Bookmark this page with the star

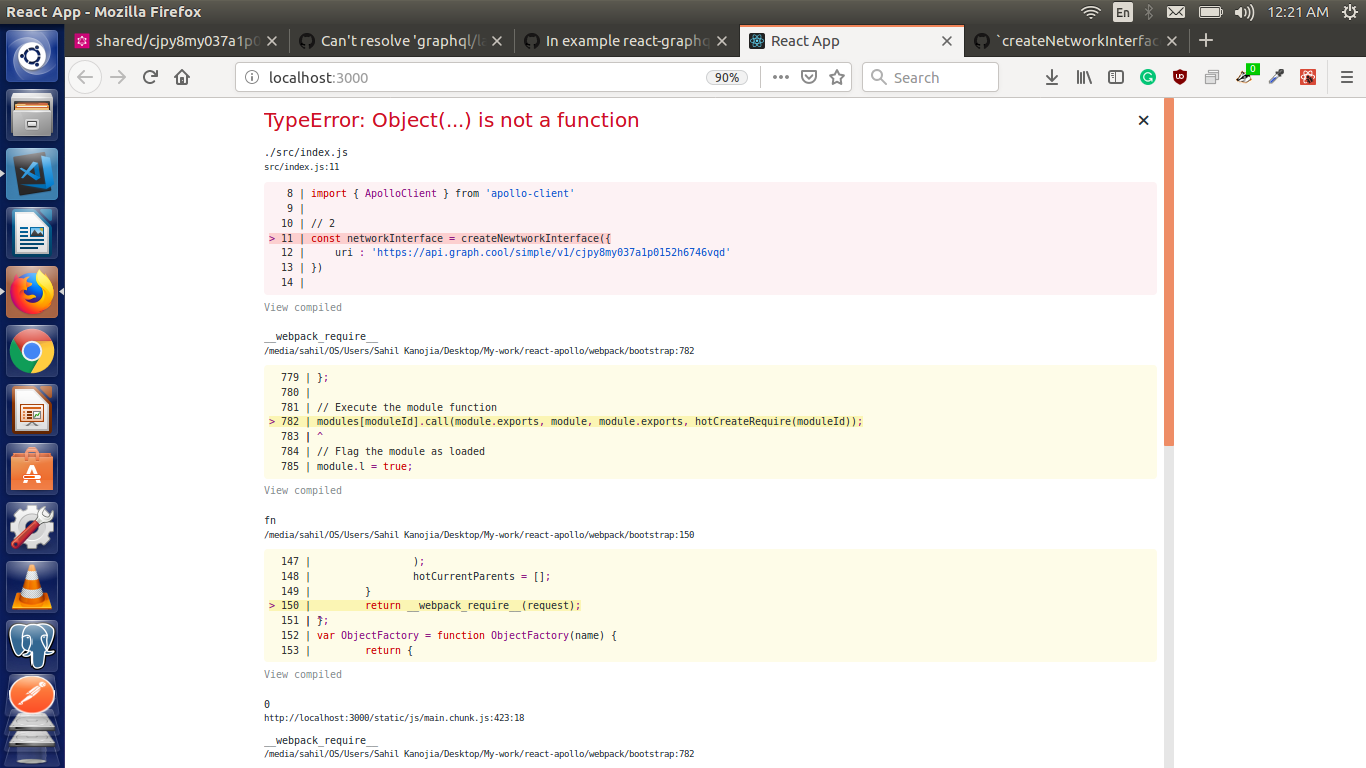836,77
